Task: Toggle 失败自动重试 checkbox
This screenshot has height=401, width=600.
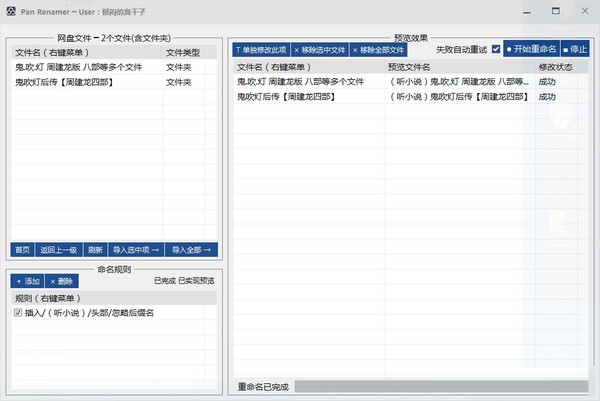Action: point(496,49)
